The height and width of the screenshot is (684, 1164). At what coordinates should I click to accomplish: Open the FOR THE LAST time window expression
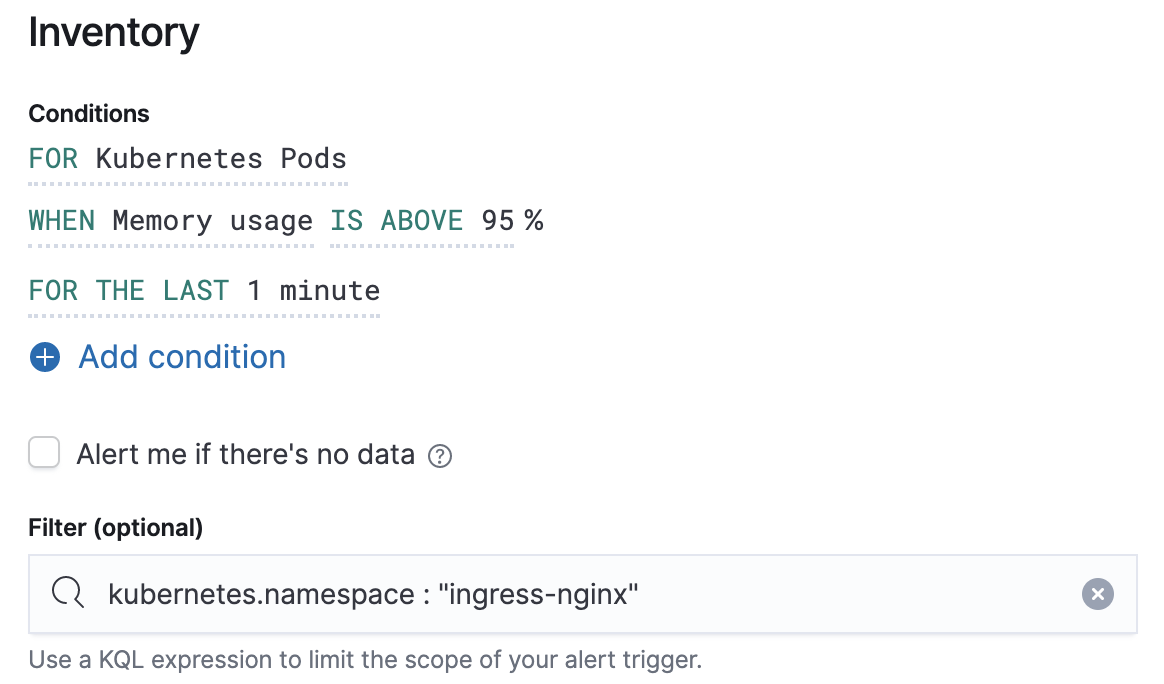[129, 291]
